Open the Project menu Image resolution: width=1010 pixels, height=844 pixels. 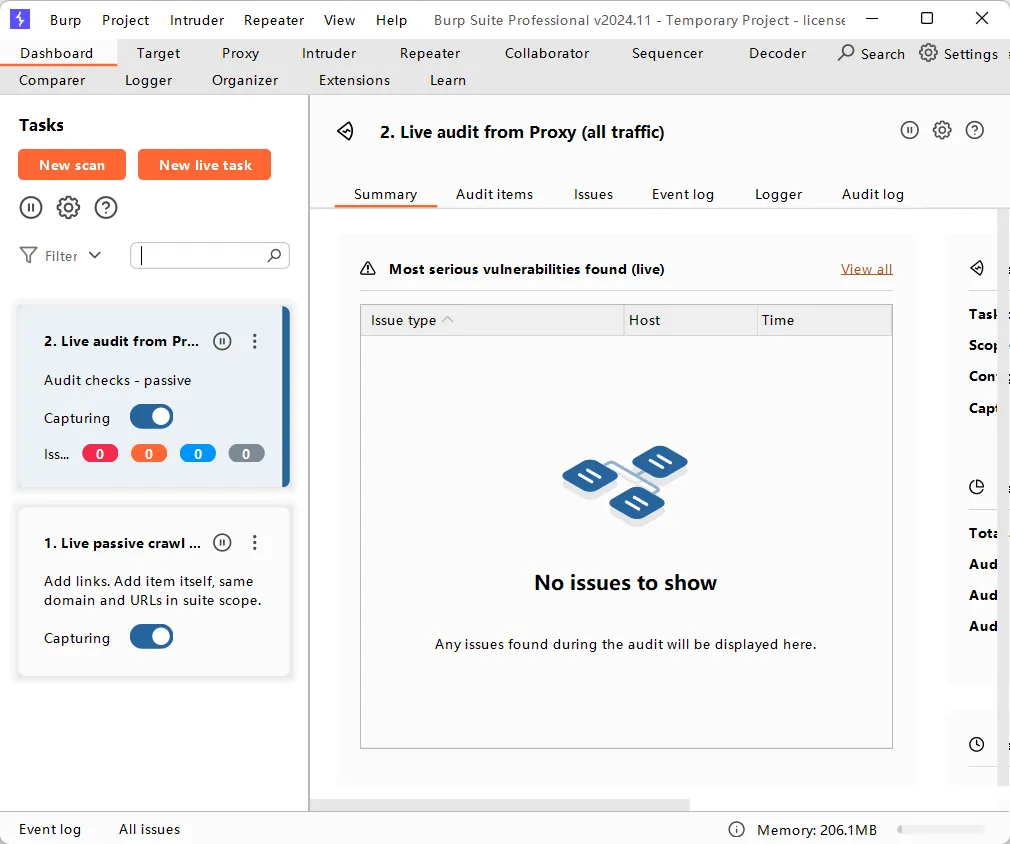[125, 20]
